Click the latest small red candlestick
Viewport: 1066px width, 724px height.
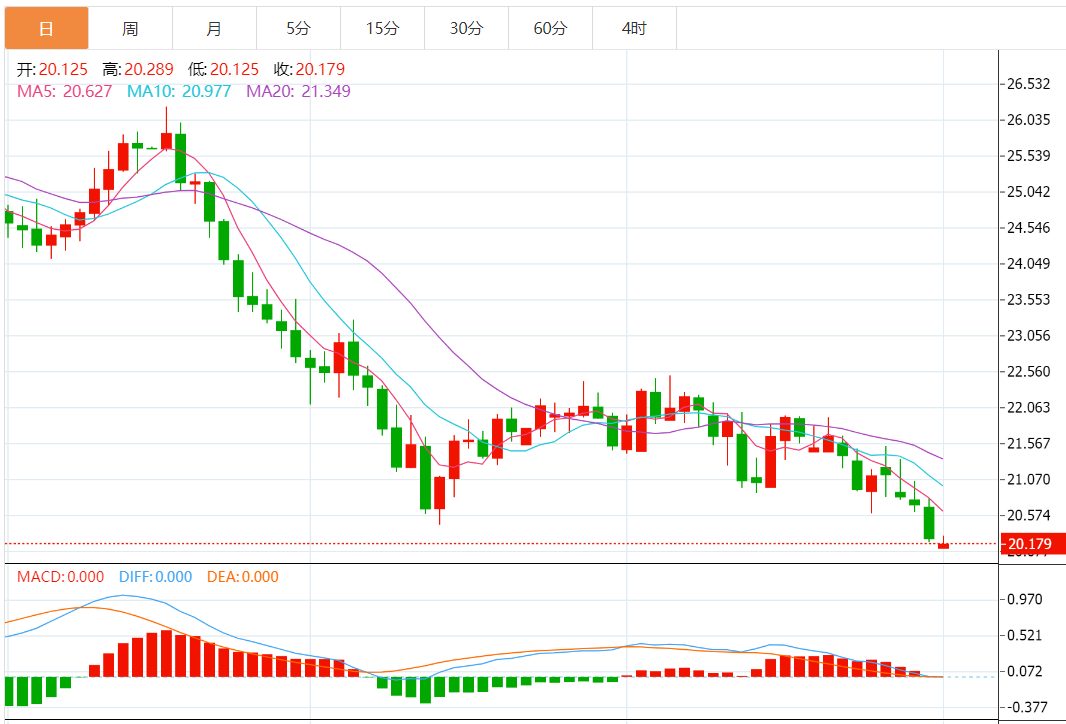(x=944, y=544)
